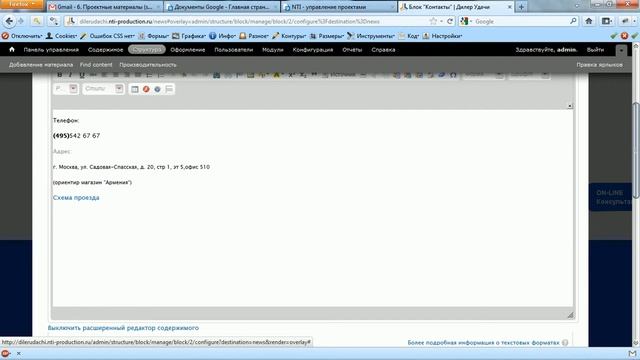Click the left green checkmark in developer toolbar
The width and height of the screenshot is (640, 360).
tap(614, 36)
